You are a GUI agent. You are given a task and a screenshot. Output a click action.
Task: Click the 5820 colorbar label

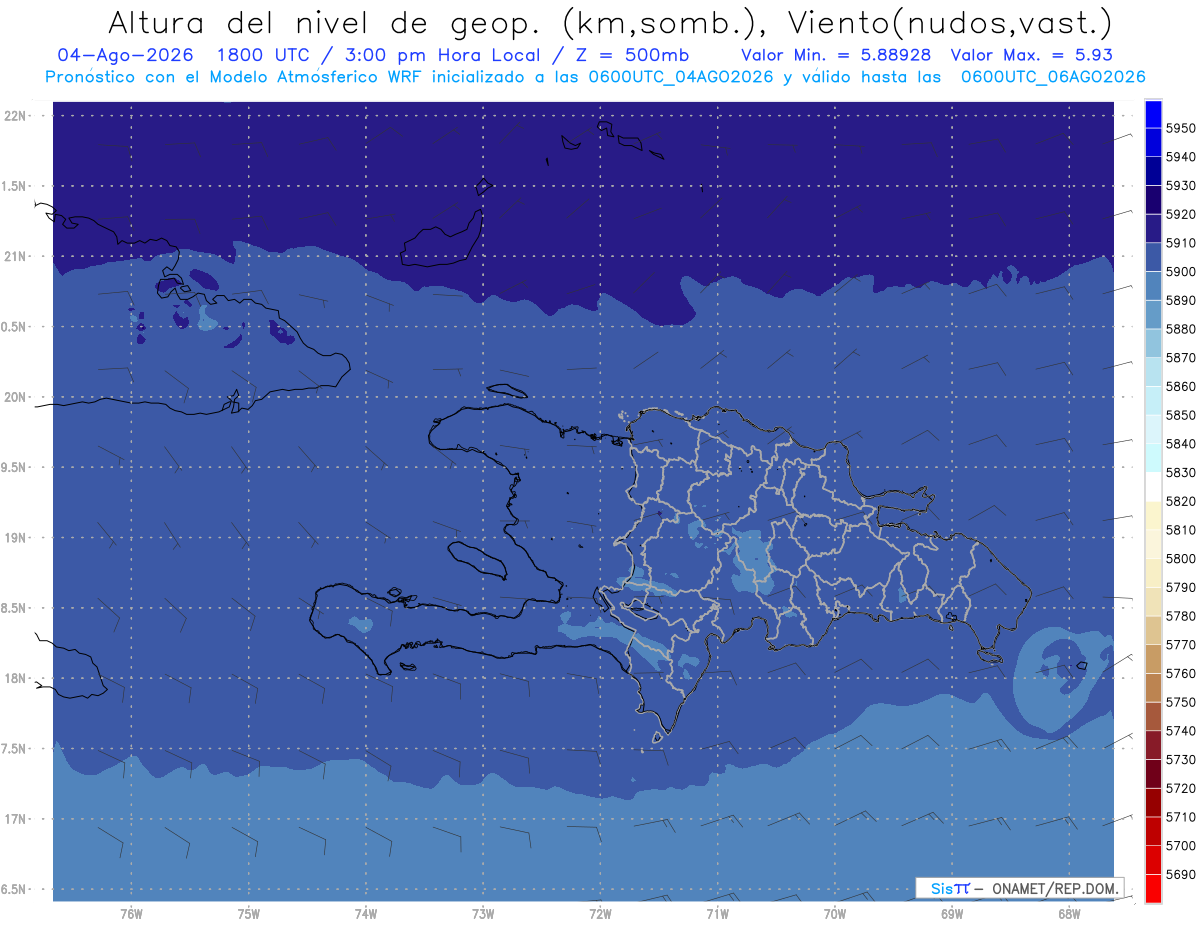[x=1181, y=501]
